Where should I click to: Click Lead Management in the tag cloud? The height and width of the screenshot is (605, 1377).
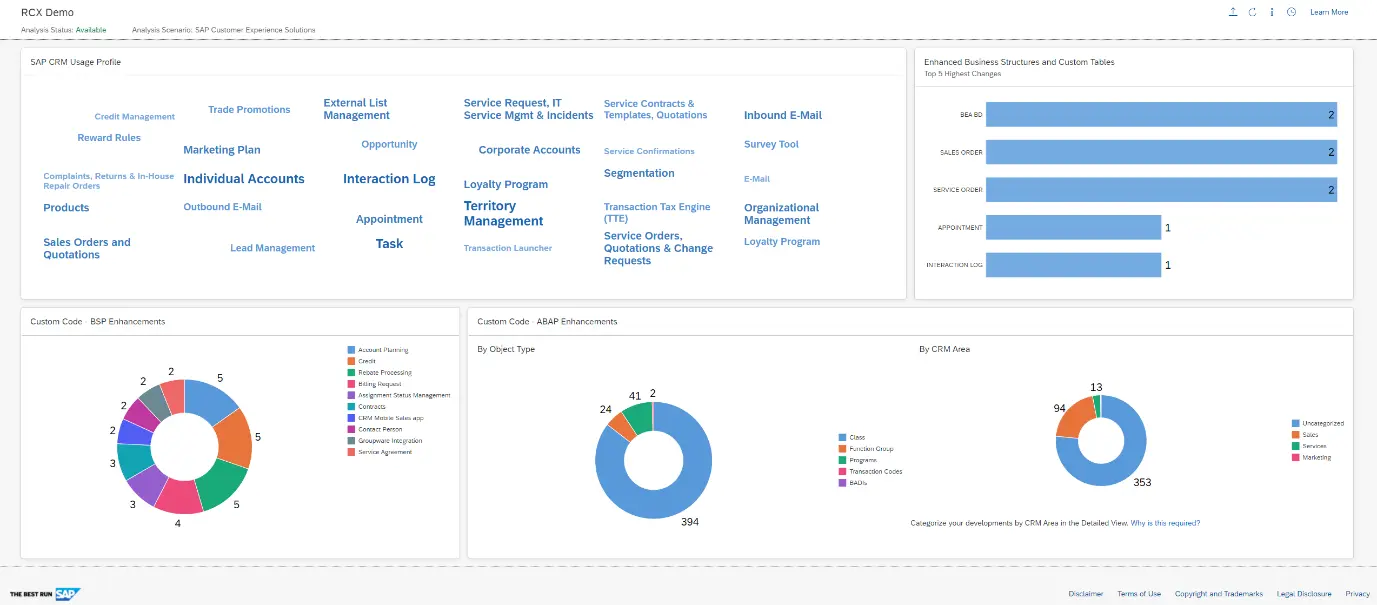(272, 248)
